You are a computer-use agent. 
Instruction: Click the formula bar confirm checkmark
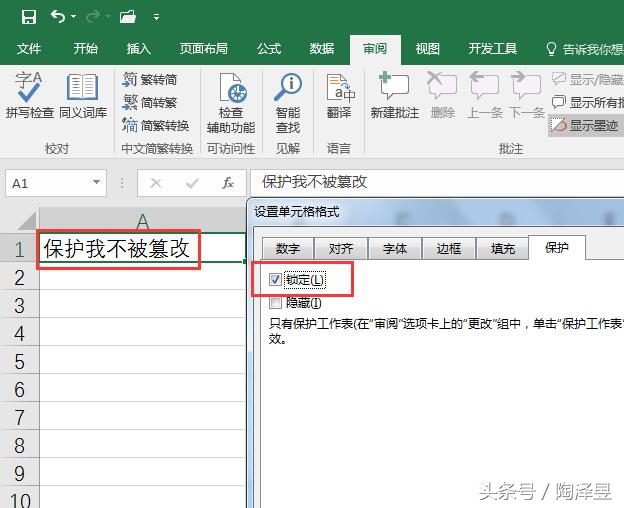pyautogui.click(x=192, y=183)
